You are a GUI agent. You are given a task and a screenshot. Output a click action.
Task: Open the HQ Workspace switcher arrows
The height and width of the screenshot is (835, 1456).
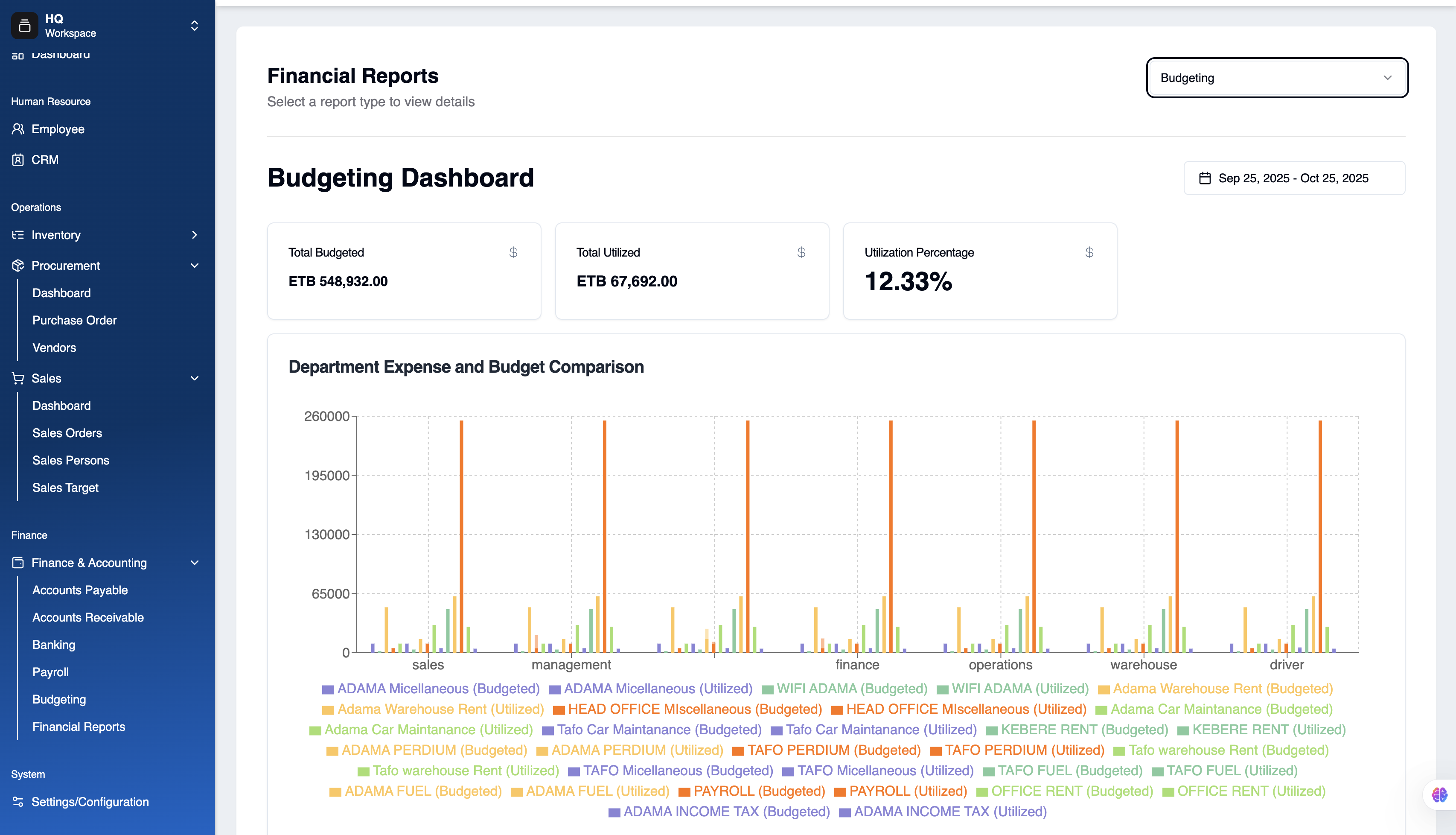[194, 26]
